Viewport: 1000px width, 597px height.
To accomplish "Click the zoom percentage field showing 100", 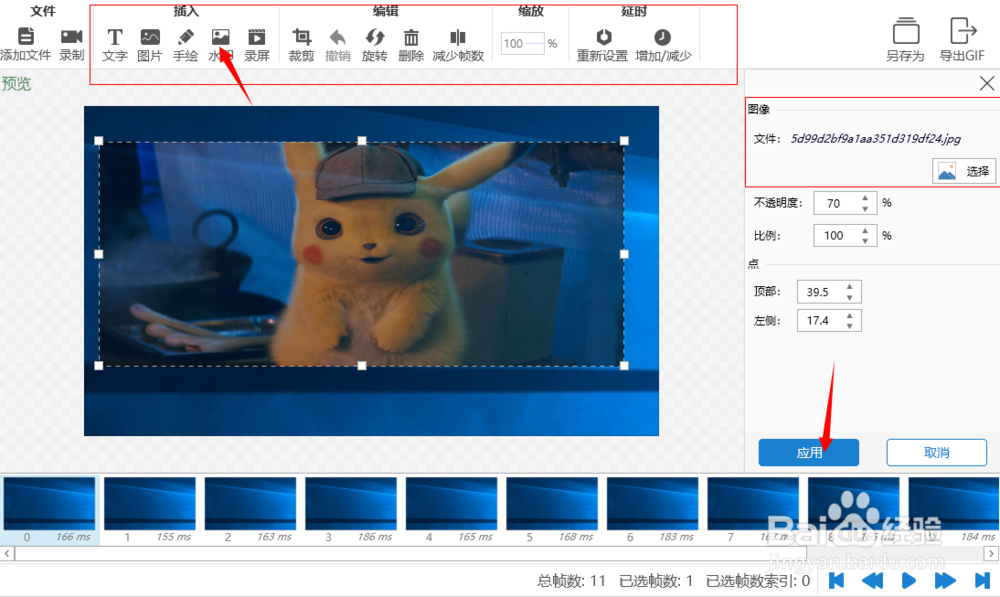I will click(522, 43).
